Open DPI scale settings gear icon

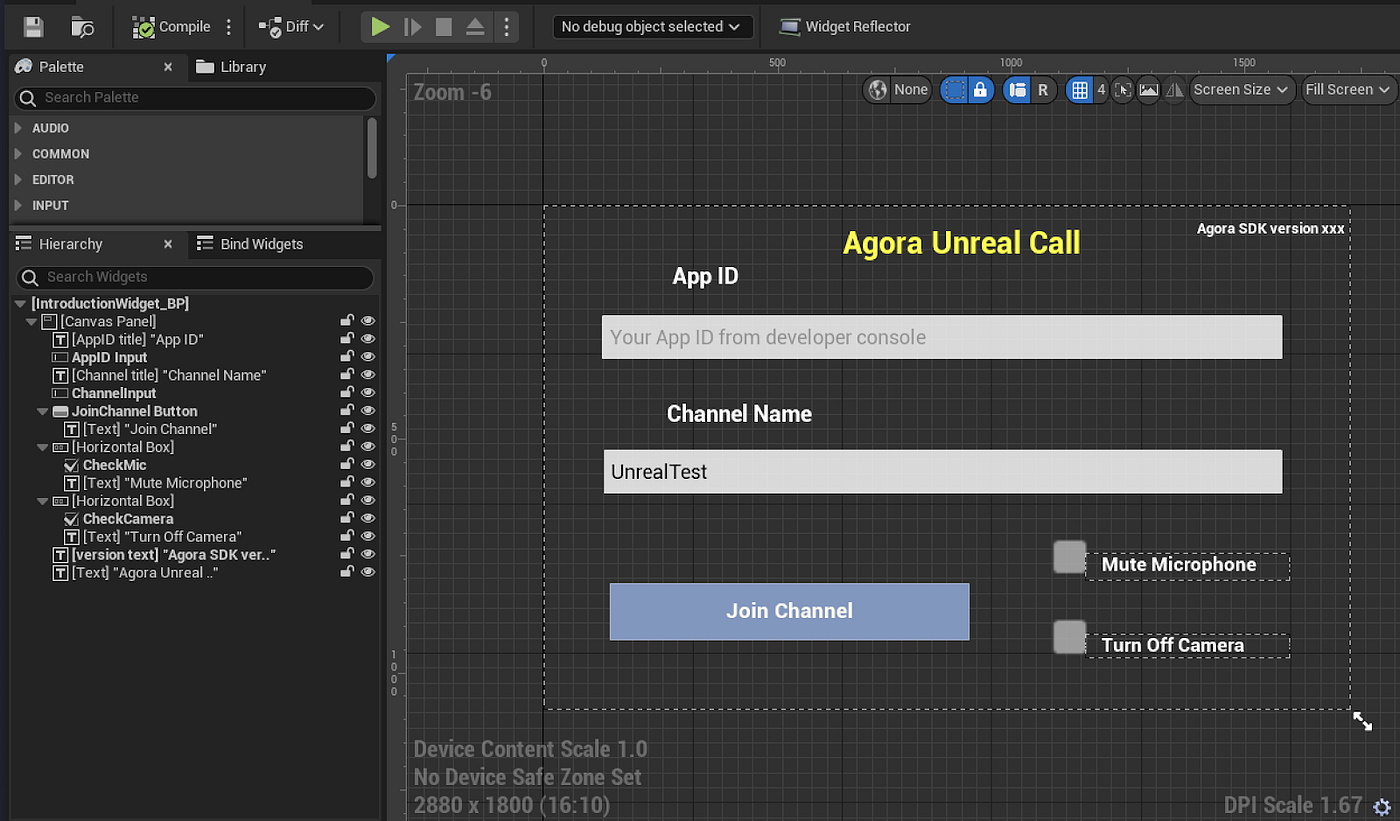pyautogui.click(x=1381, y=805)
